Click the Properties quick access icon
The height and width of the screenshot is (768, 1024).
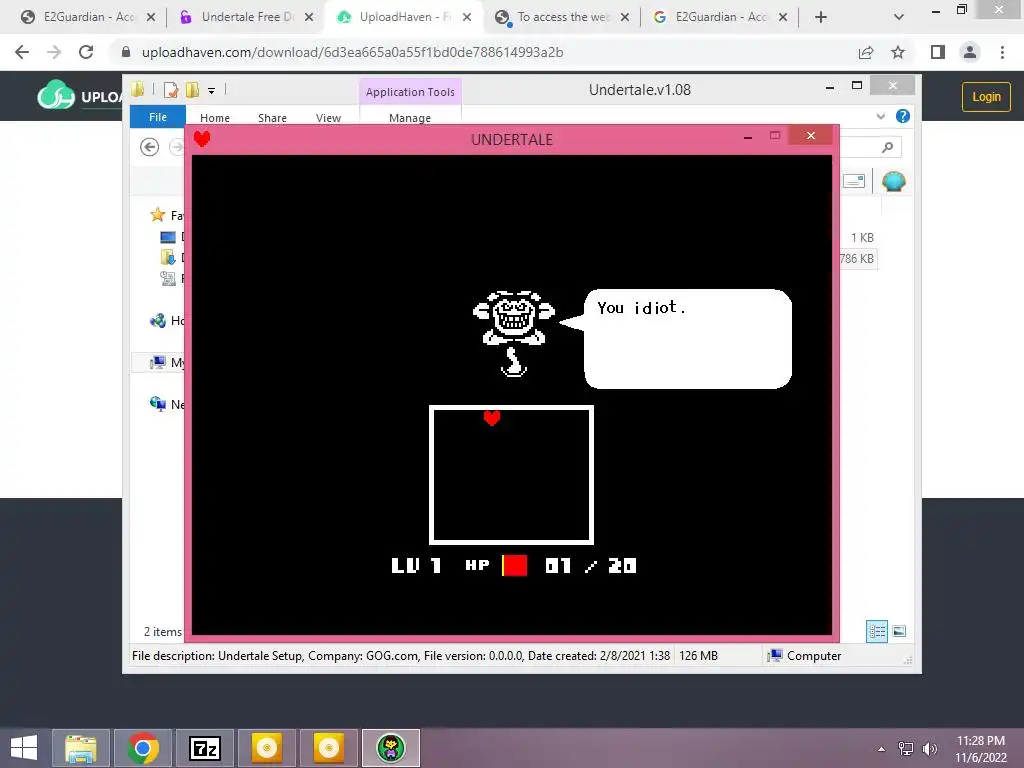click(x=170, y=90)
